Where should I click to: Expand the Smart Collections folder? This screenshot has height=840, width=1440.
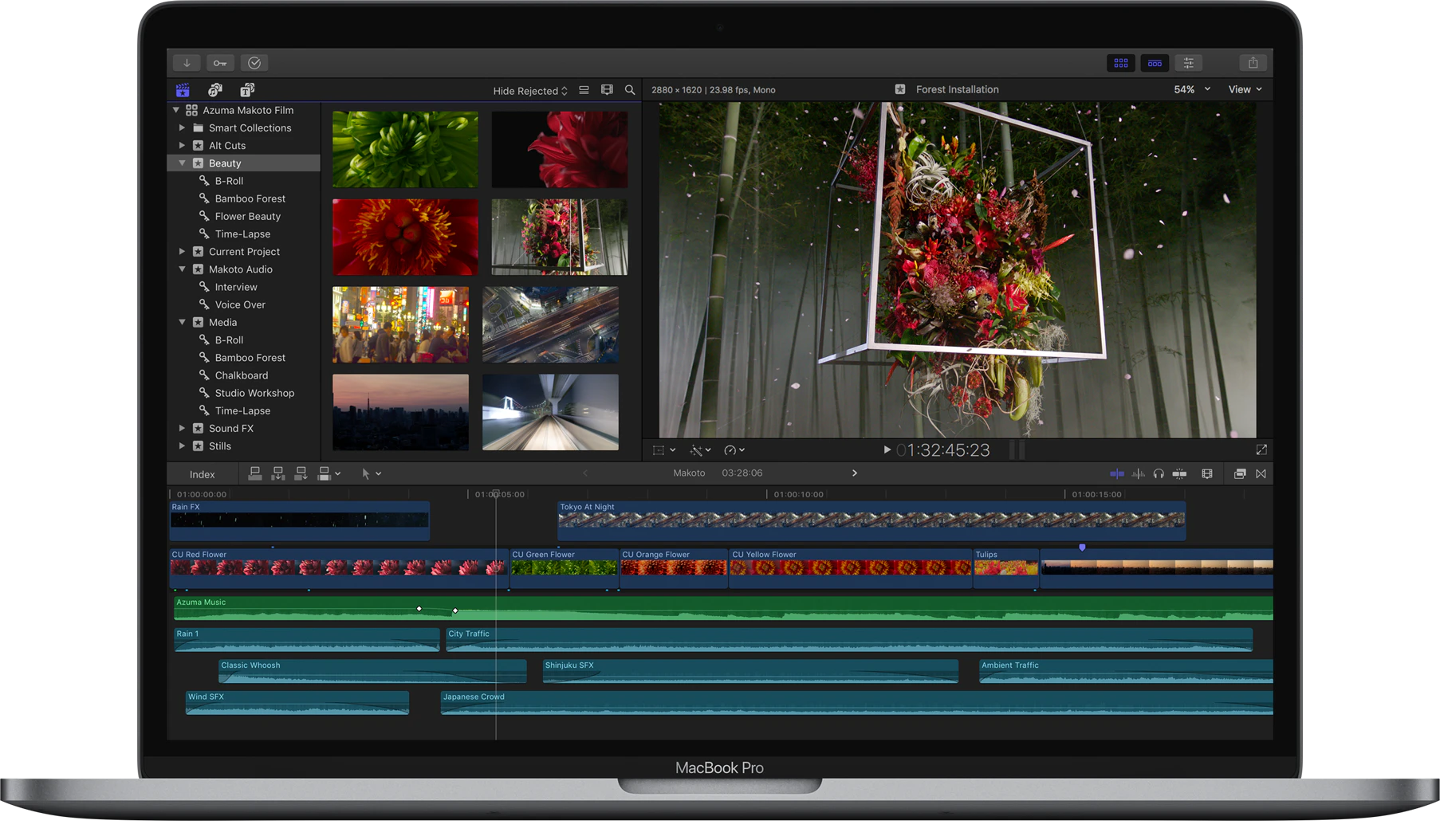pos(182,128)
